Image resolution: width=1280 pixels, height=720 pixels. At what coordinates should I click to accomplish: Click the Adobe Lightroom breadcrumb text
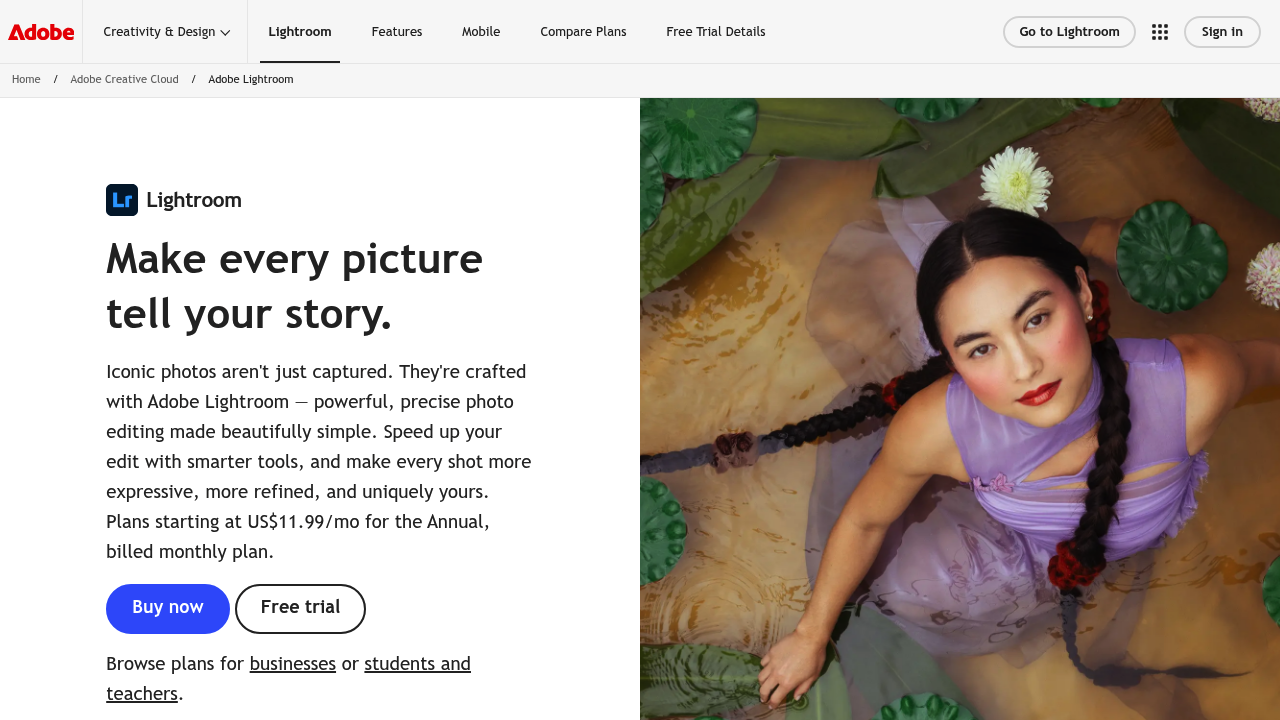click(x=251, y=80)
